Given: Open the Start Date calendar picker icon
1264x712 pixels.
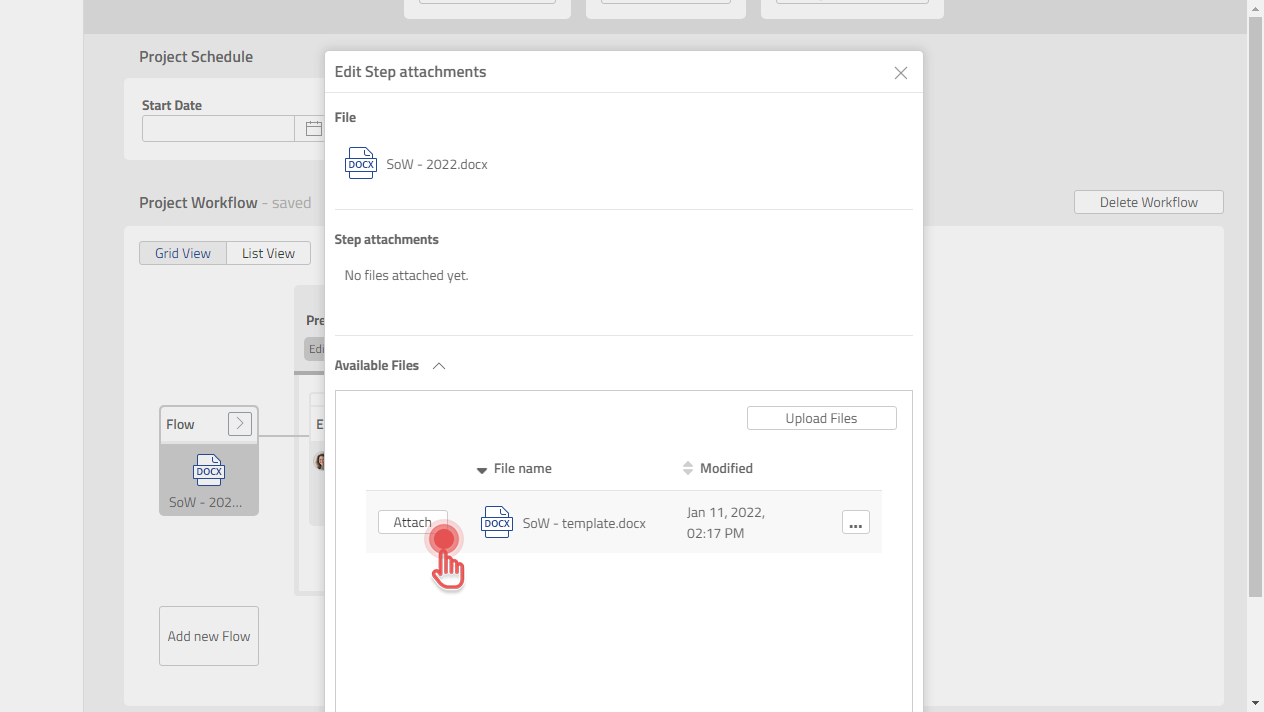Looking at the screenshot, I should point(313,128).
